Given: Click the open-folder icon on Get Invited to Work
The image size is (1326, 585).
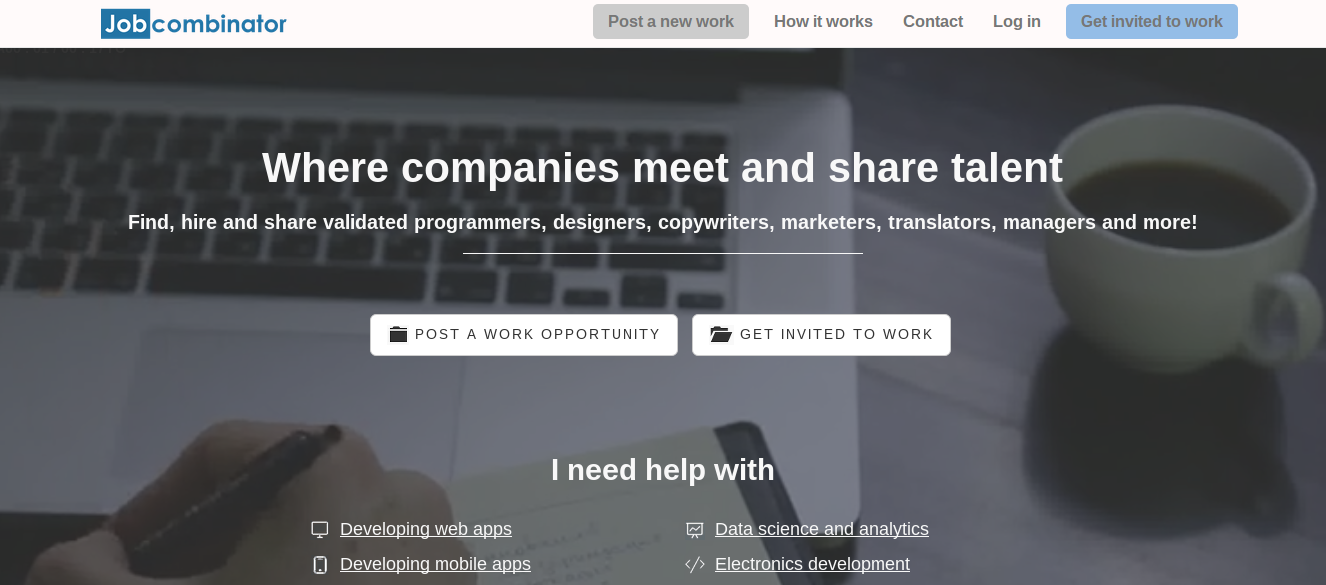Looking at the screenshot, I should click(721, 334).
